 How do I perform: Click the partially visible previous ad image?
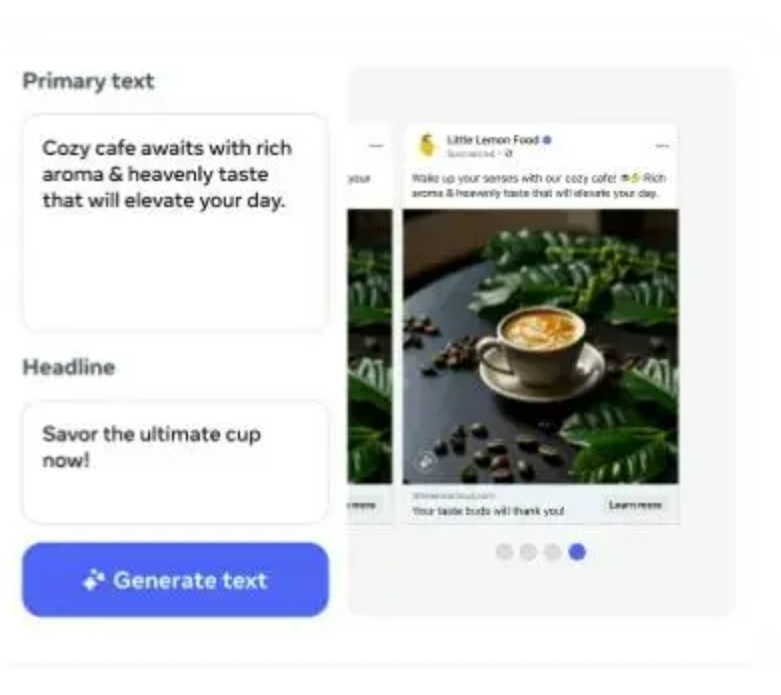[370, 347]
